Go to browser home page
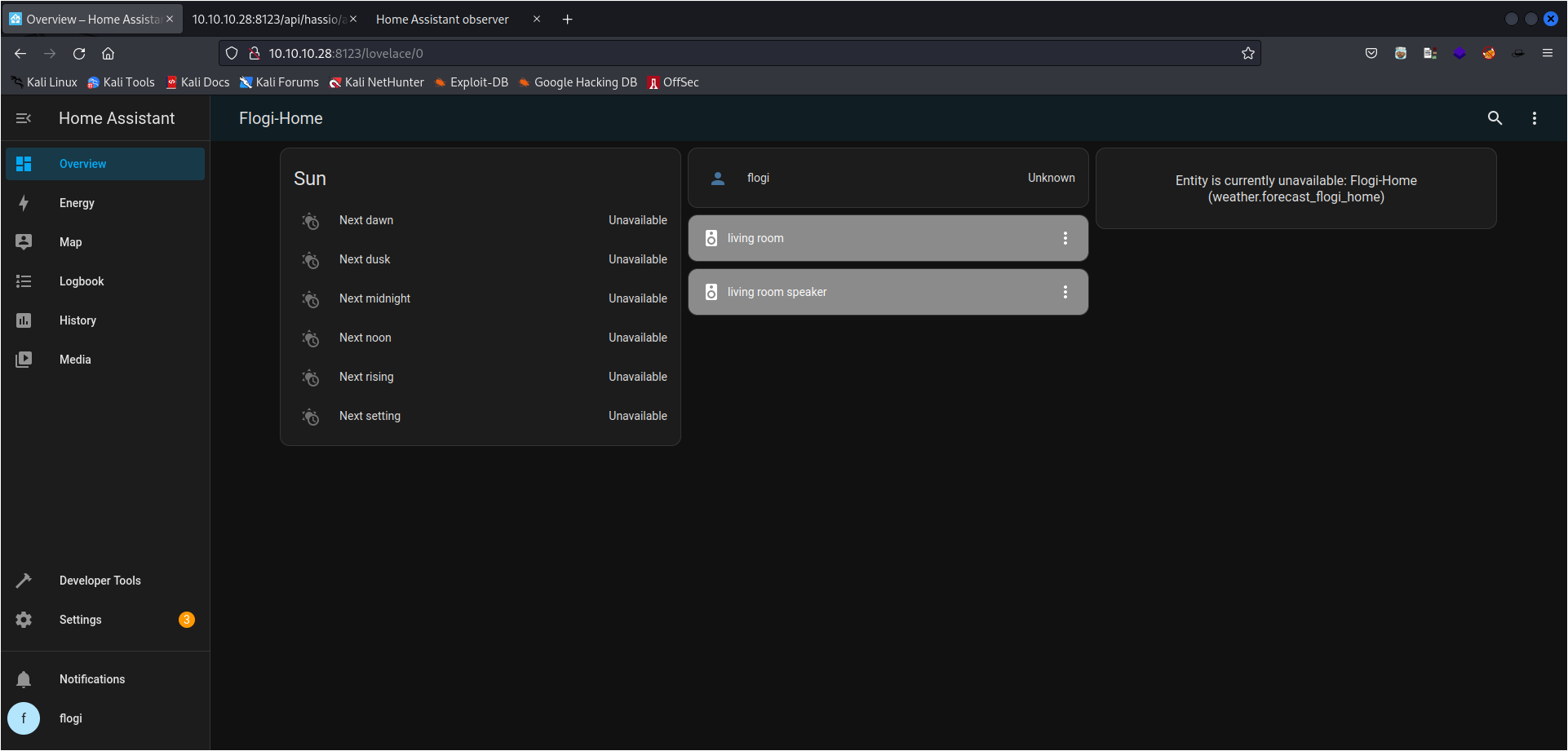 pos(108,53)
